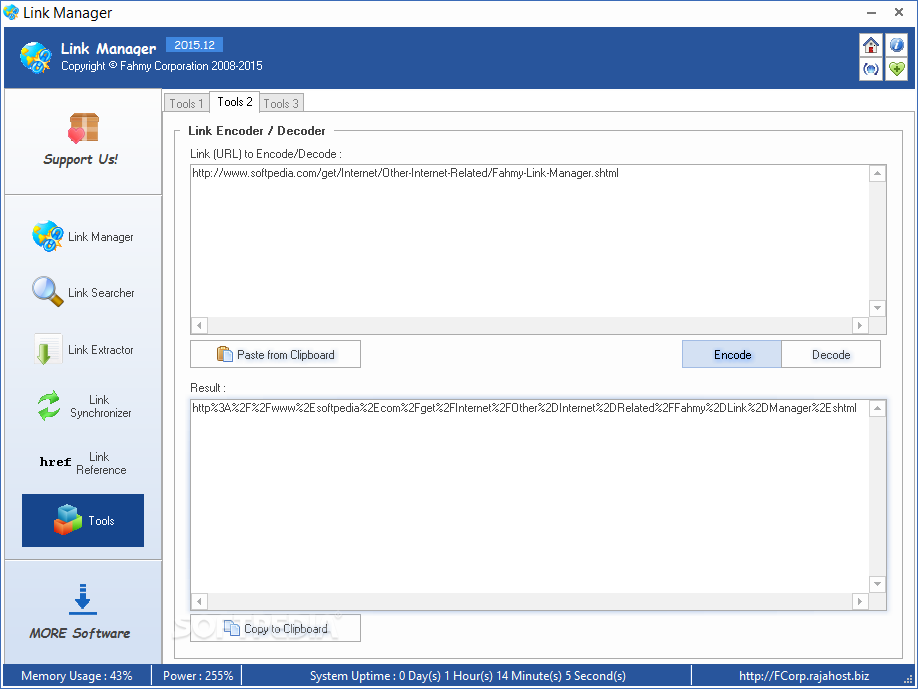This screenshot has height=689, width=918.
Task: Open Link Extractor in the sidebar
Action: click(x=83, y=349)
